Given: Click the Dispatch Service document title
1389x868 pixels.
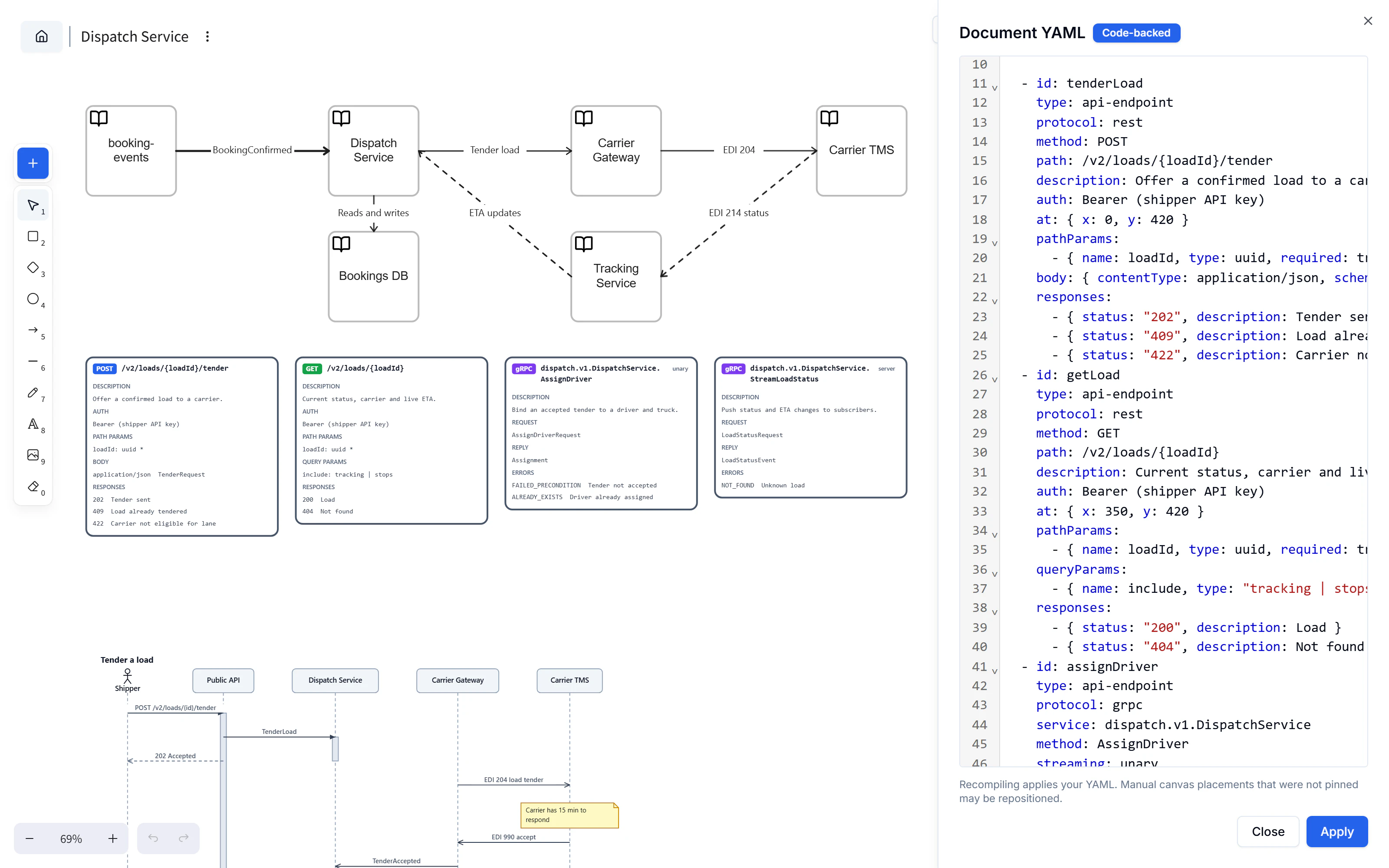Looking at the screenshot, I should pyautogui.click(x=134, y=37).
